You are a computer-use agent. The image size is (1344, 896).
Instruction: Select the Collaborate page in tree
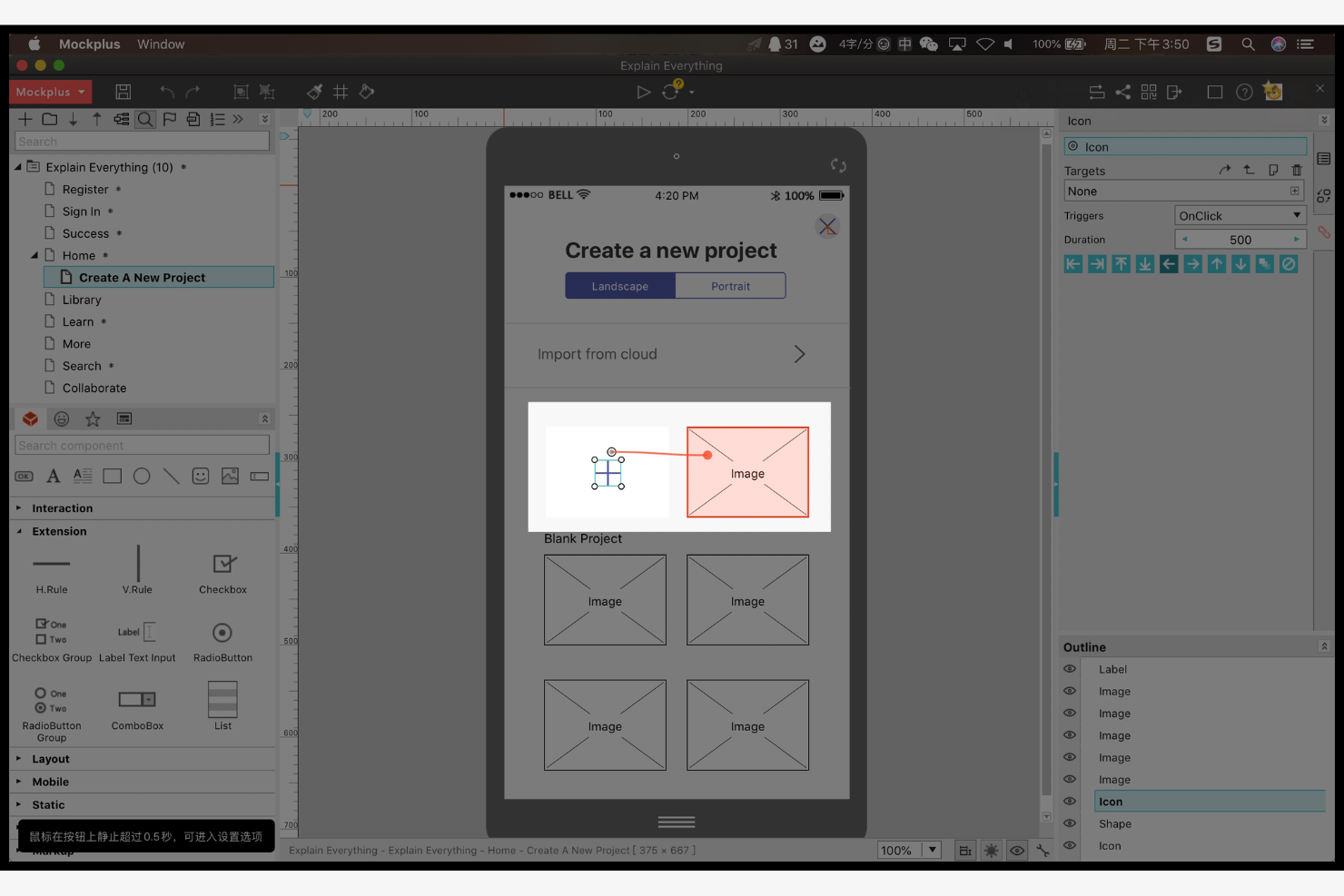(x=94, y=388)
